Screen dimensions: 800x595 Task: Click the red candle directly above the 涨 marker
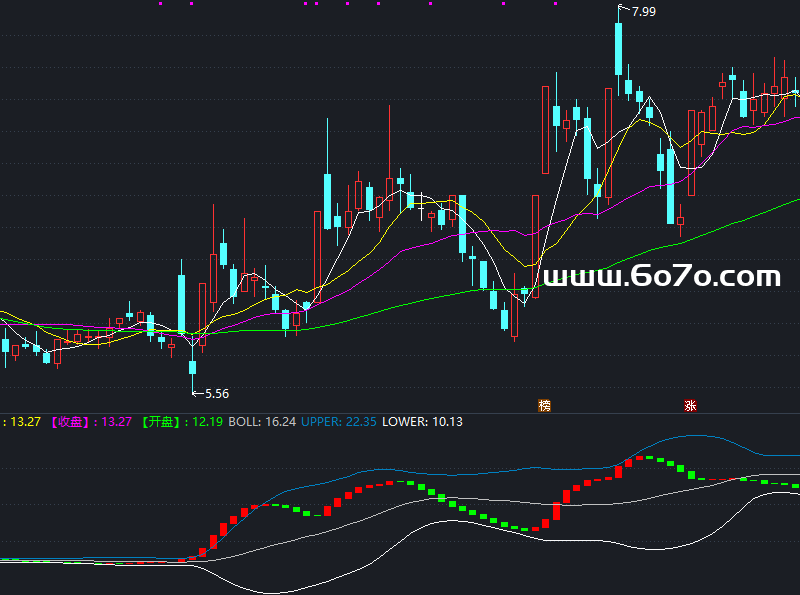pyautogui.click(x=691, y=153)
